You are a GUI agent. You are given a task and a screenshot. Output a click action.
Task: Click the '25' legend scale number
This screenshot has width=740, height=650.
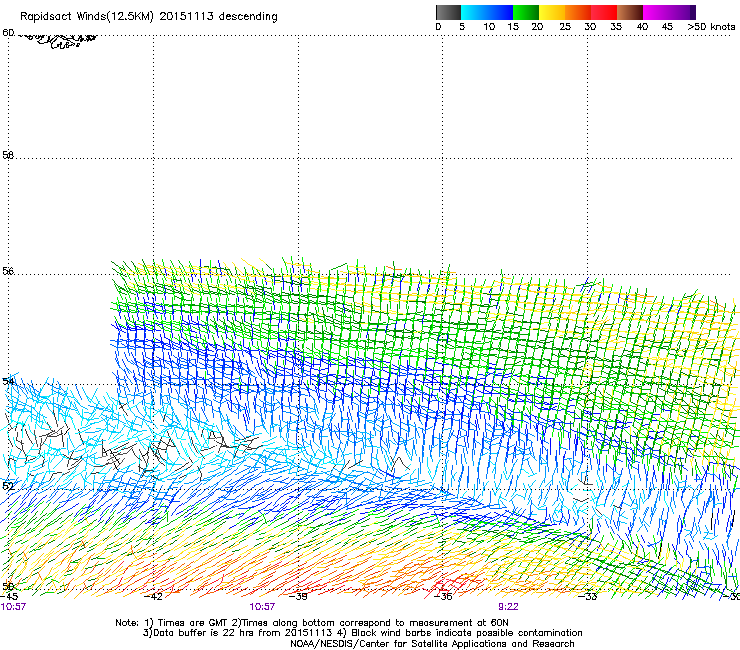point(565,26)
